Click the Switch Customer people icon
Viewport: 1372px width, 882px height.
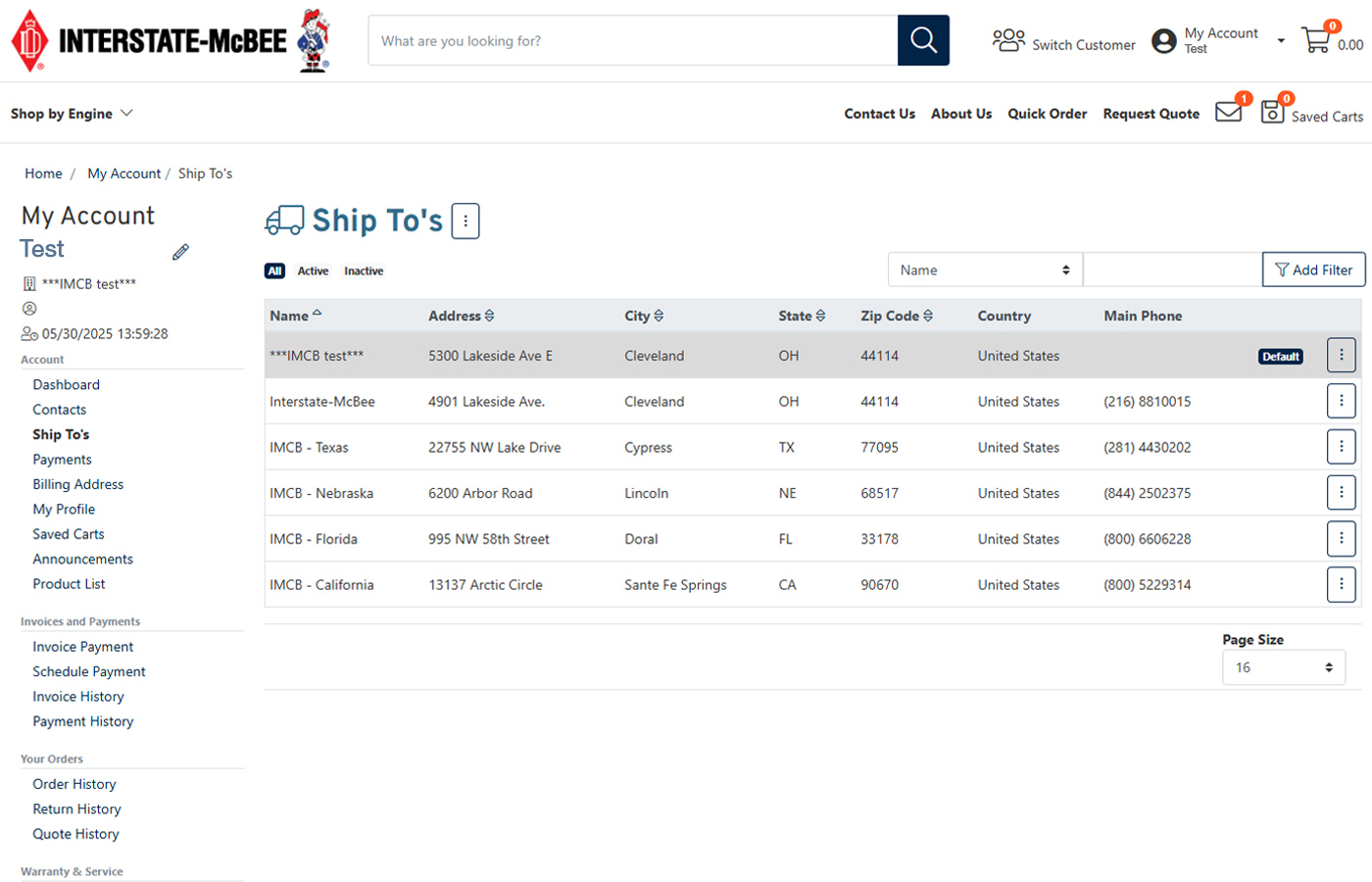click(x=1008, y=40)
